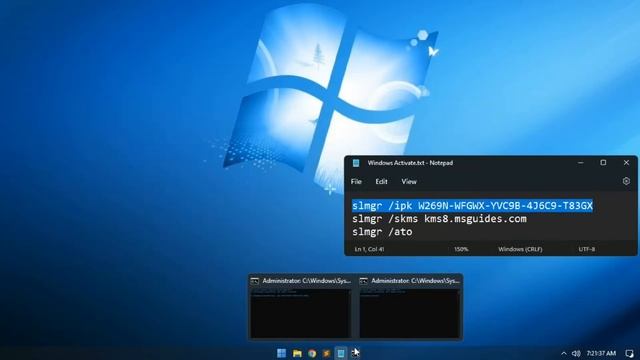The image size is (640, 360).
Task: Expand the hidden system tray icons chevron
Action: point(564,353)
